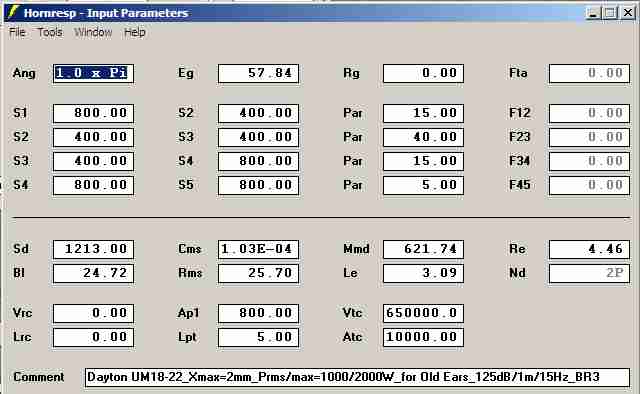Image resolution: width=640 pixels, height=394 pixels.
Task: Click the S4 field in the F34 row
Action: [x=258, y=161]
